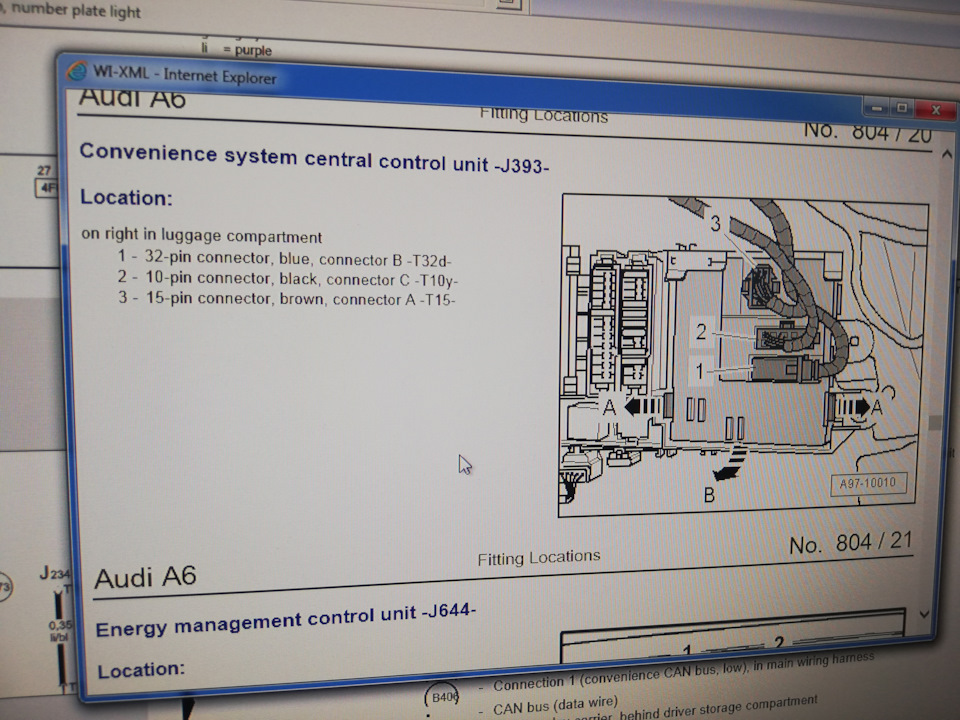This screenshot has width=960, height=720.
Task: Minimize the WI-XML Internet Explorer window
Action: [x=876, y=109]
